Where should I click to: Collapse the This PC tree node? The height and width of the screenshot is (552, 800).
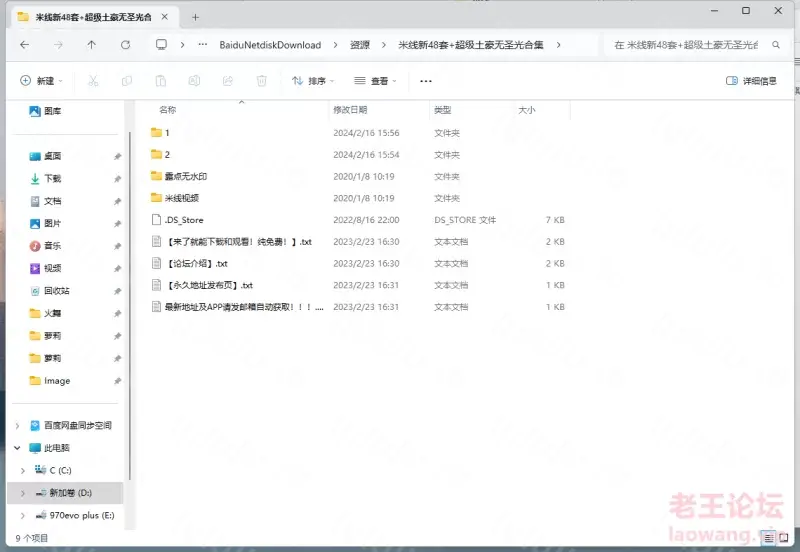(17, 448)
